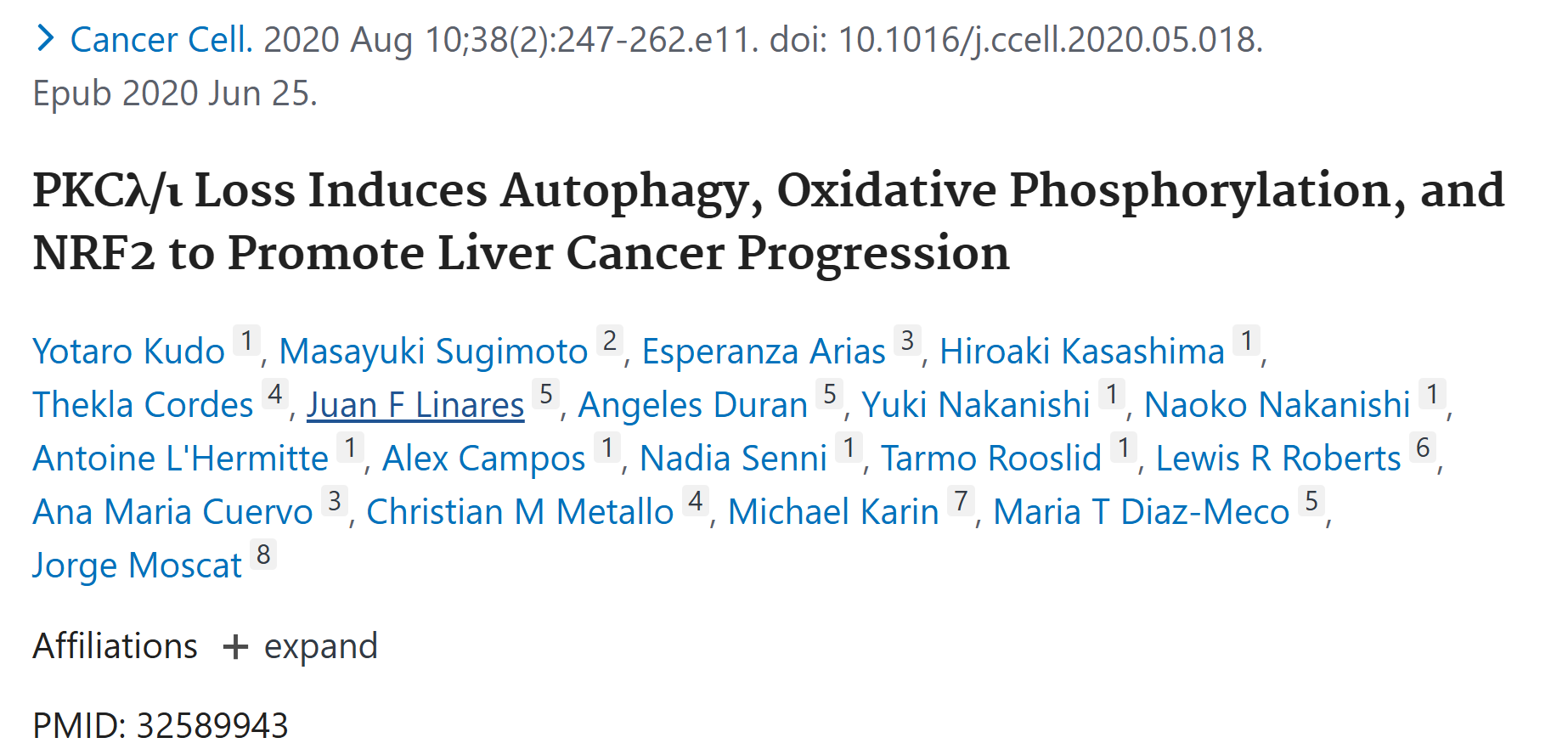The image size is (1568, 749).
Task: Open the underlined Juan F Linares link
Action: click(x=415, y=405)
